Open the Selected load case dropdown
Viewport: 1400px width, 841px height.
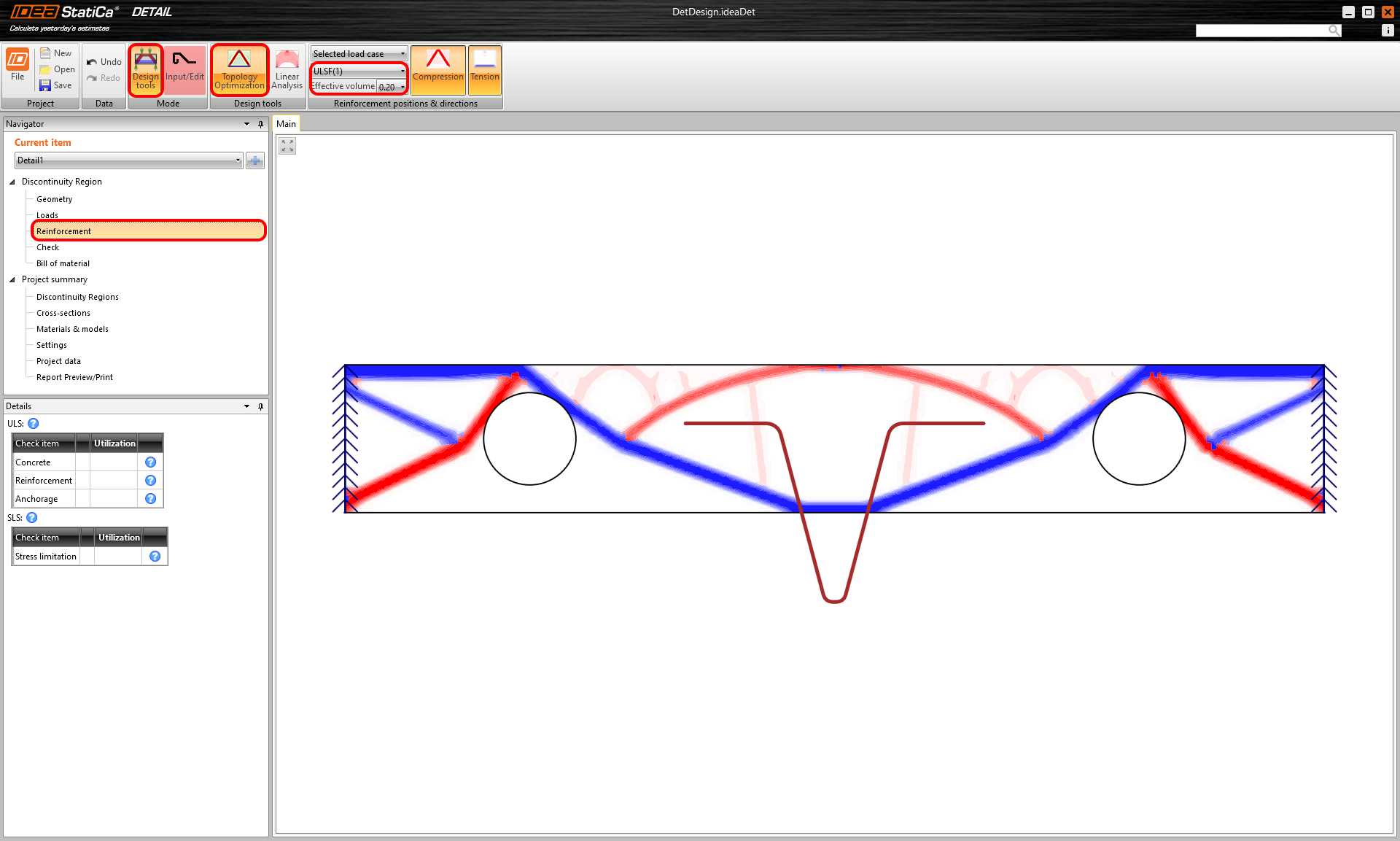[x=359, y=54]
